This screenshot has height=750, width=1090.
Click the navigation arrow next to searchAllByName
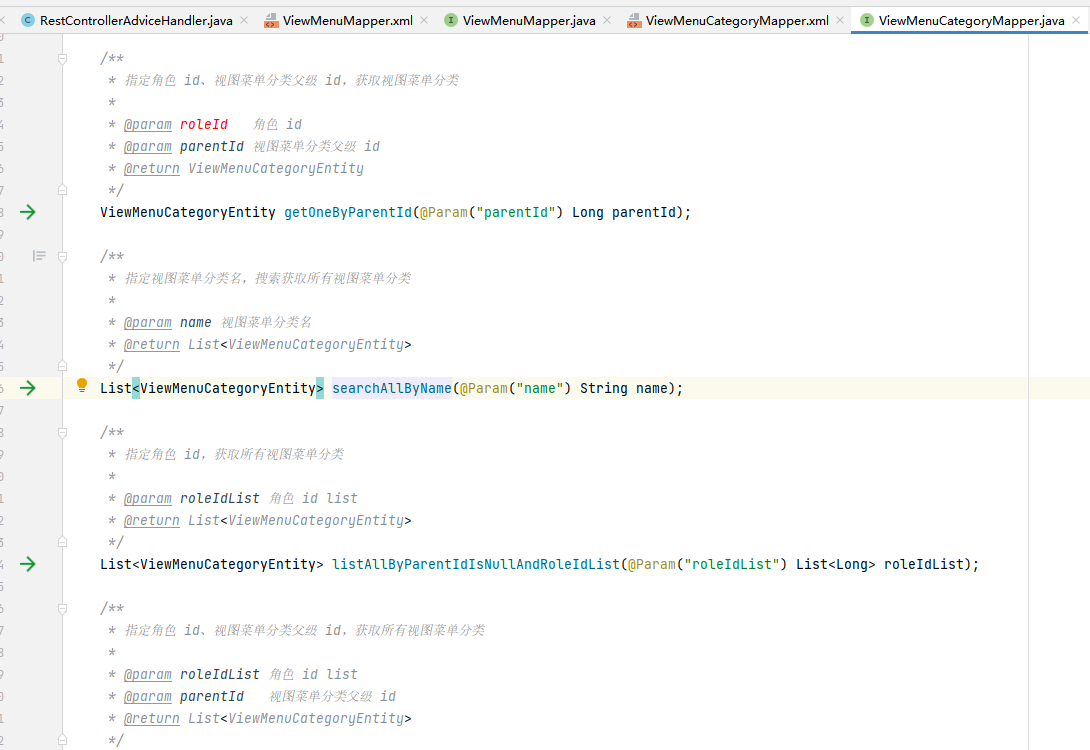pyautogui.click(x=28, y=388)
